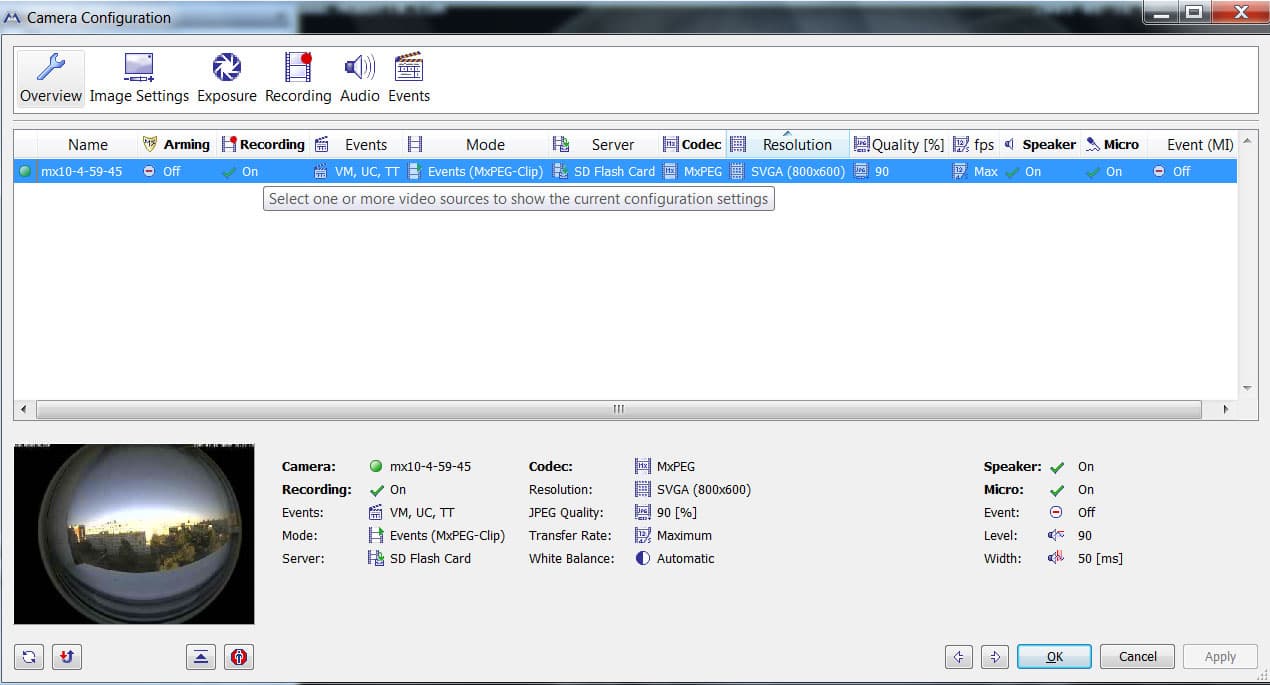1270x685 pixels.
Task: Switch to the Events tab
Action: (409, 79)
